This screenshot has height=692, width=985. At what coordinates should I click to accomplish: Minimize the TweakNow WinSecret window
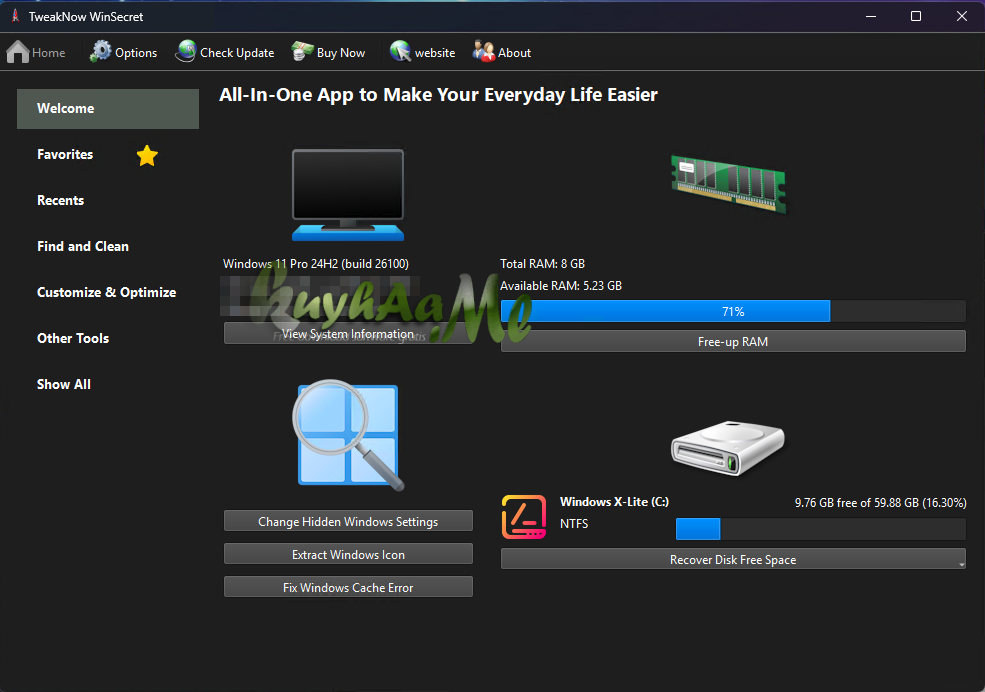tap(871, 16)
